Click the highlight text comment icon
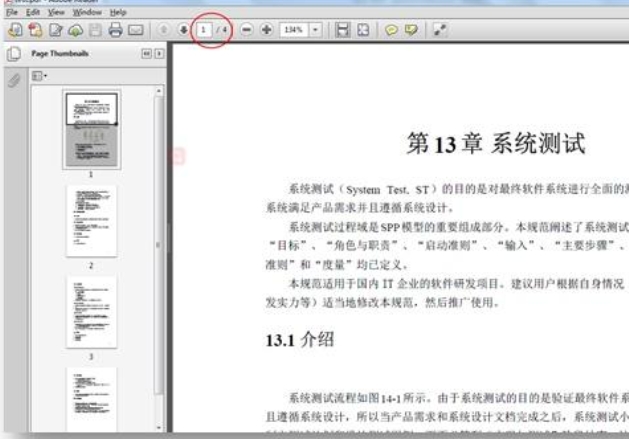The height and width of the screenshot is (439, 629). click(x=411, y=30)
